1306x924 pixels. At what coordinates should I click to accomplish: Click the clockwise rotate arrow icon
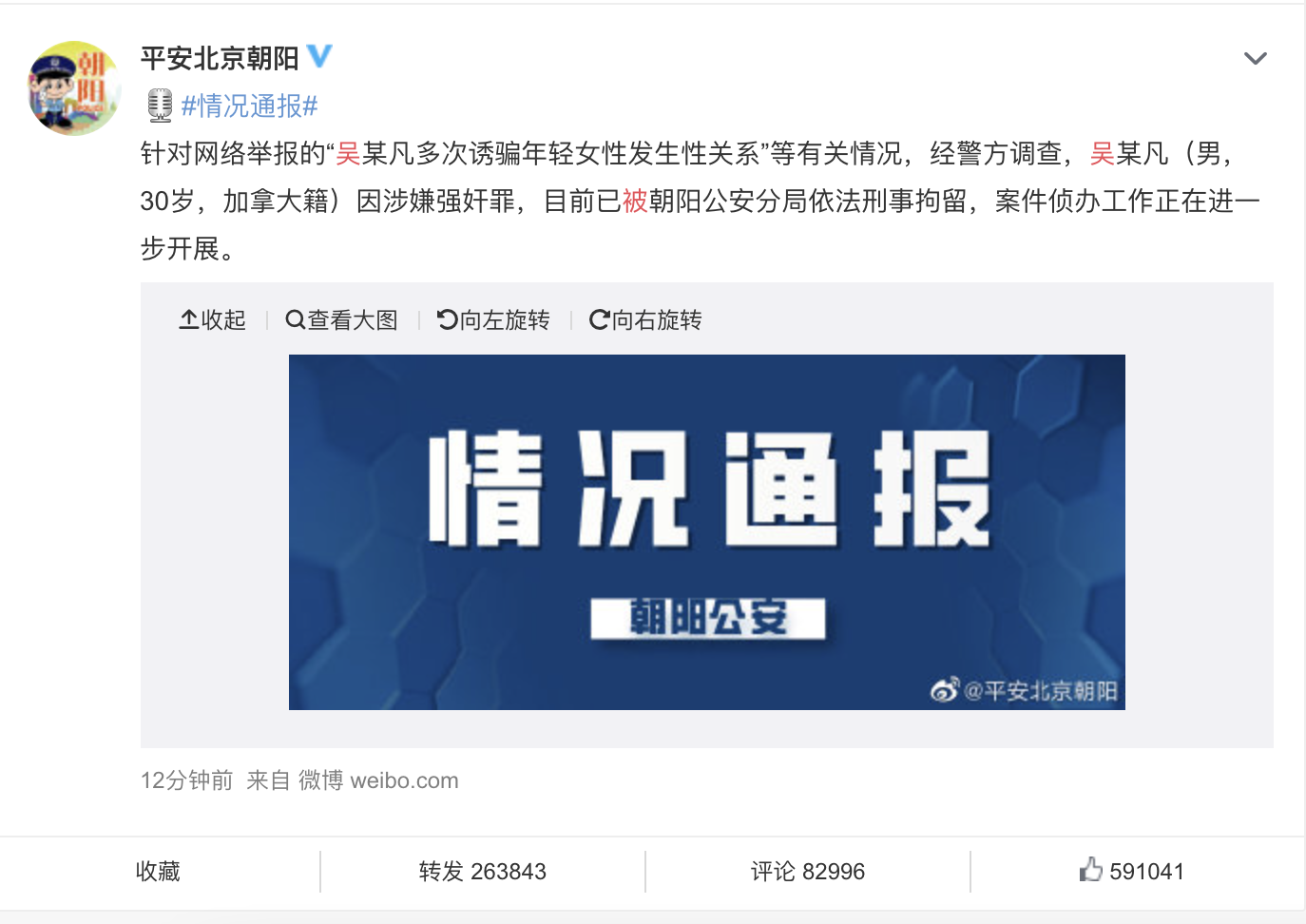point(600,320)
